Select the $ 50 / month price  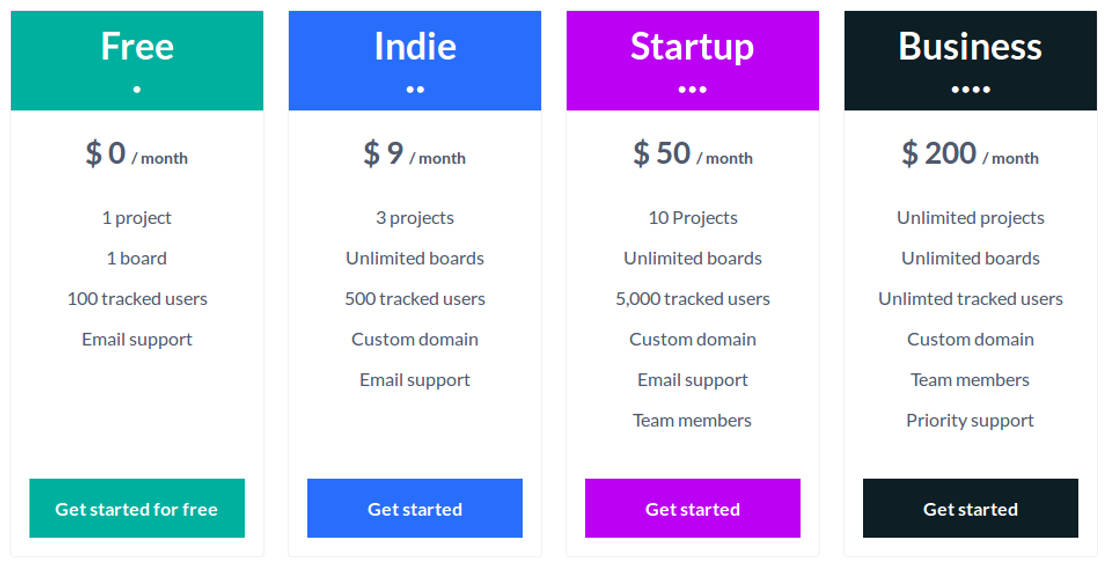pyautogui.click(x=692, y=154)
